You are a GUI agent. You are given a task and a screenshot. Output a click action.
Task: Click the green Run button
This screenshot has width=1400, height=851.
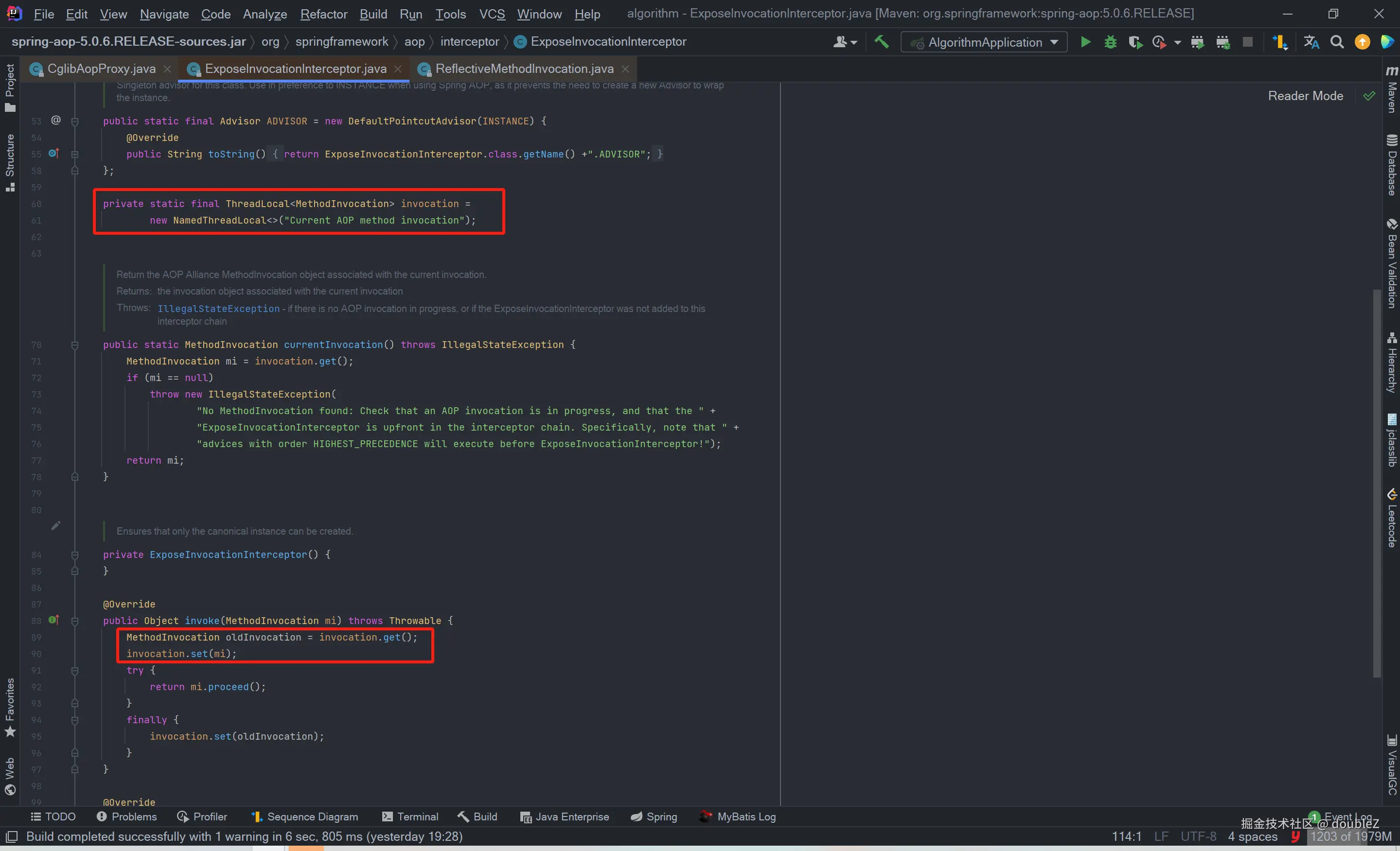point(1085,42)
